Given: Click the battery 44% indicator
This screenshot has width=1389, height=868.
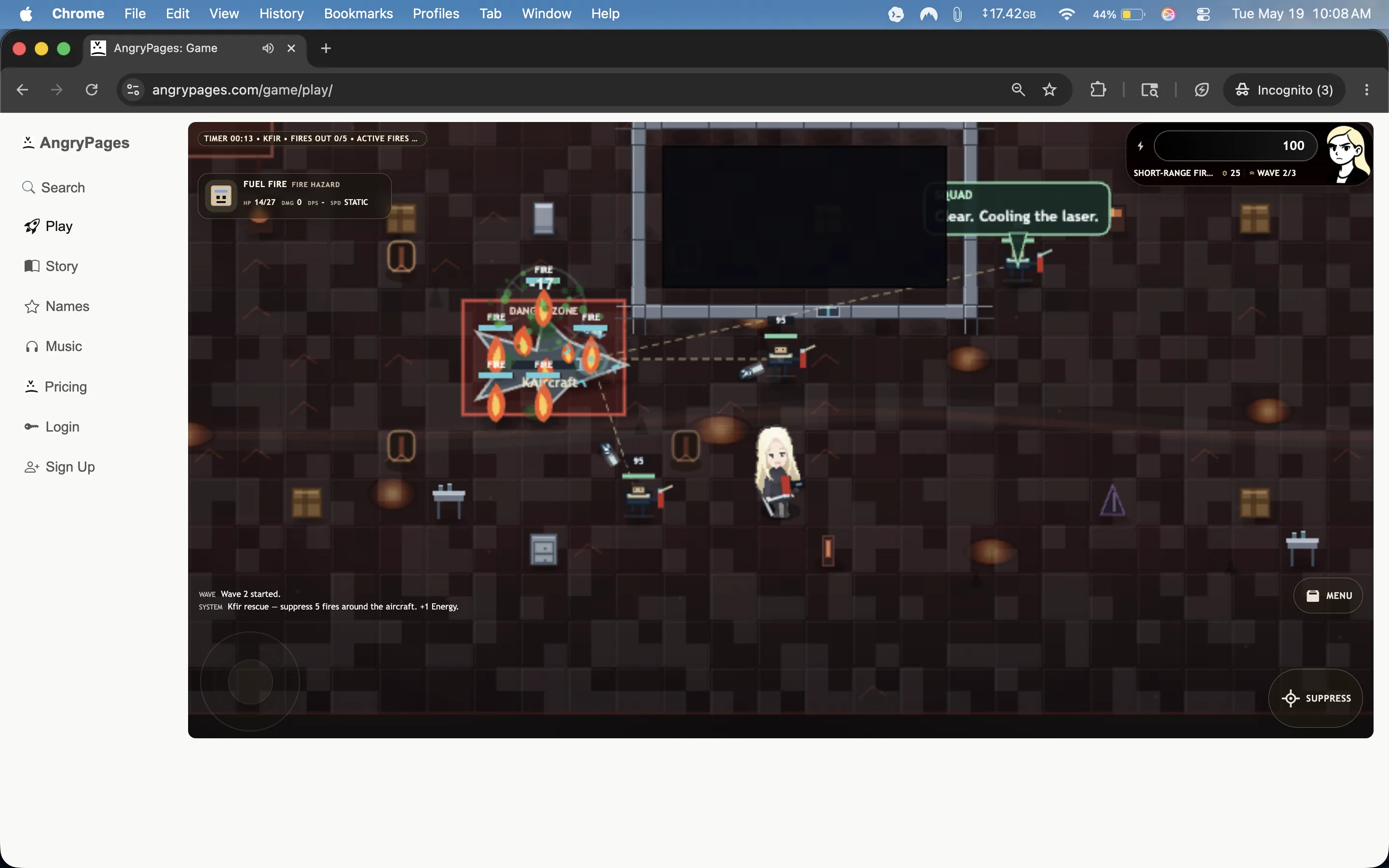Looking at the screenshot, I should pyautogui.click(x=1118, y=14).
